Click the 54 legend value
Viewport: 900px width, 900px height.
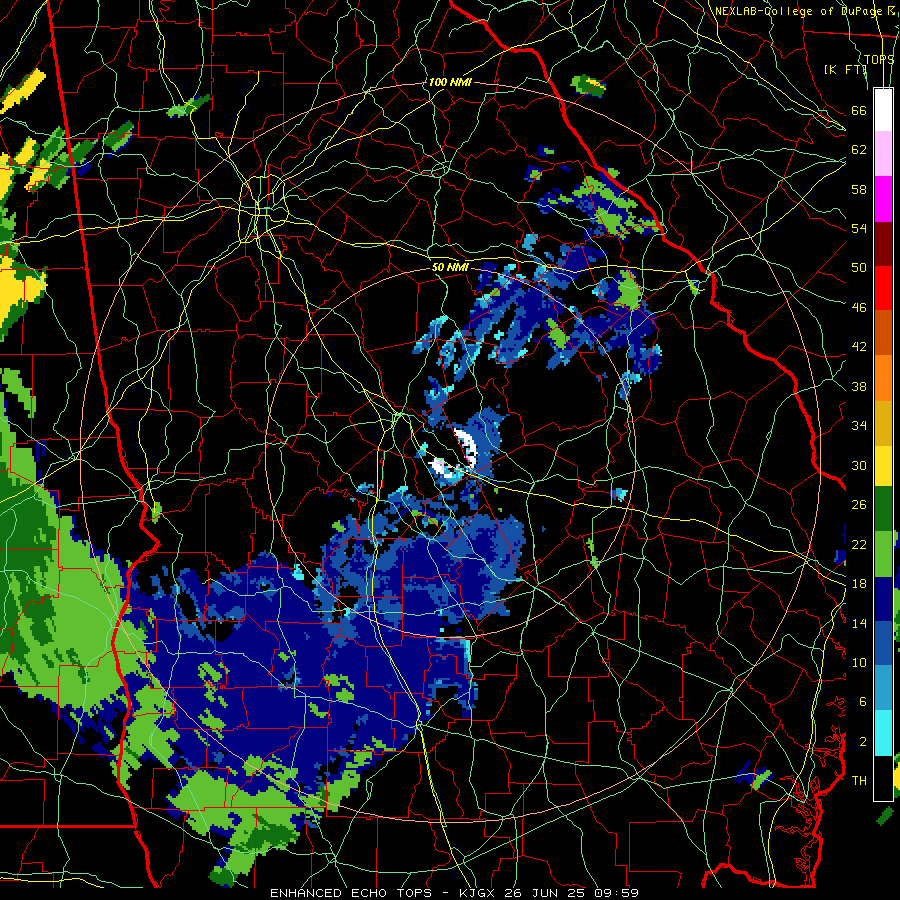click(x=859, y=228)
